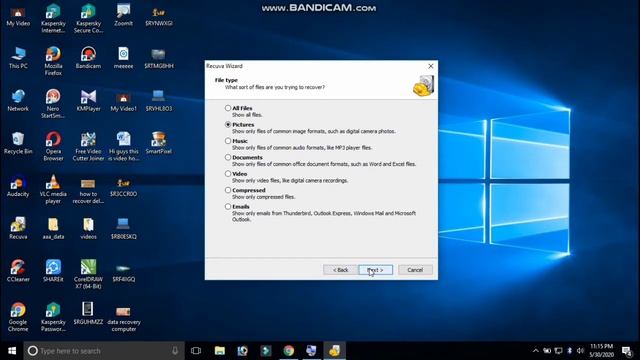
Task: Select the meeeee desktop file icon
Action: click(x=123, y=58)
